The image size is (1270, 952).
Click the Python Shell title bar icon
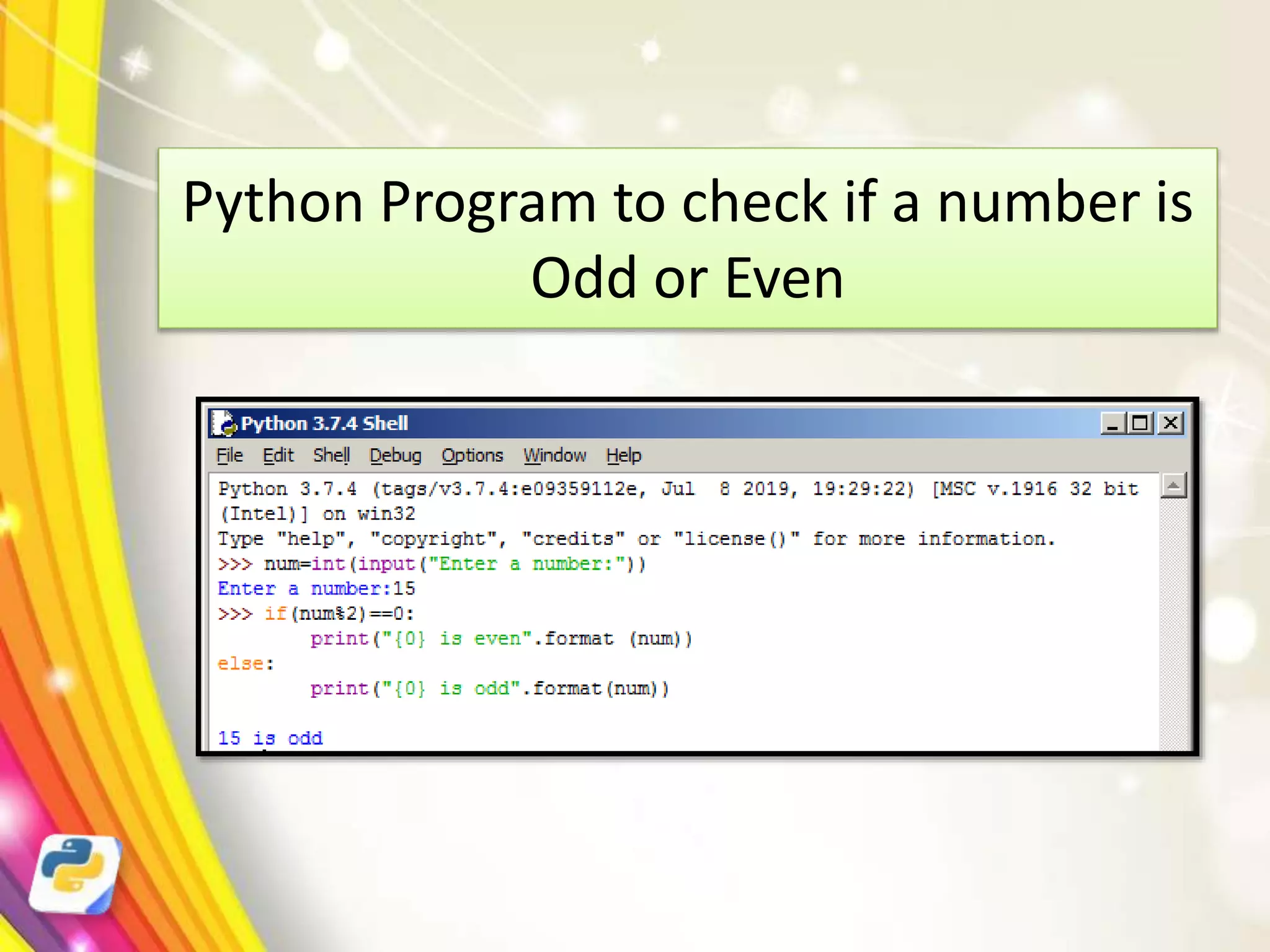224,423
